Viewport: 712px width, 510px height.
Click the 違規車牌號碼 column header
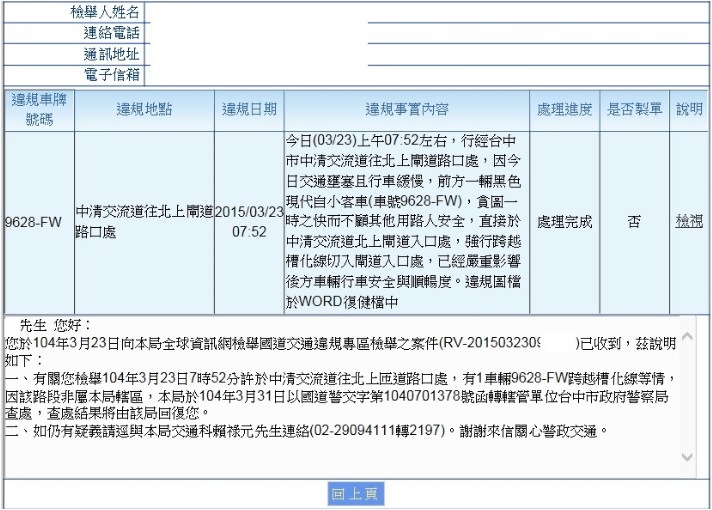click(39, 110)
